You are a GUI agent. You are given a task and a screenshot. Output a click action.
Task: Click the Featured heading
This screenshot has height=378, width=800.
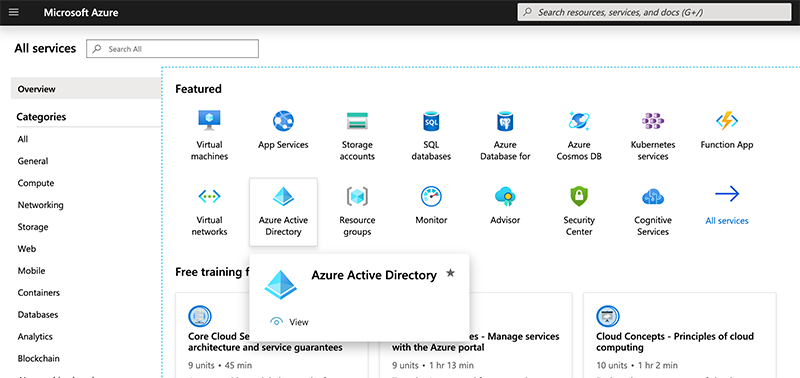[x=198, y=89]
